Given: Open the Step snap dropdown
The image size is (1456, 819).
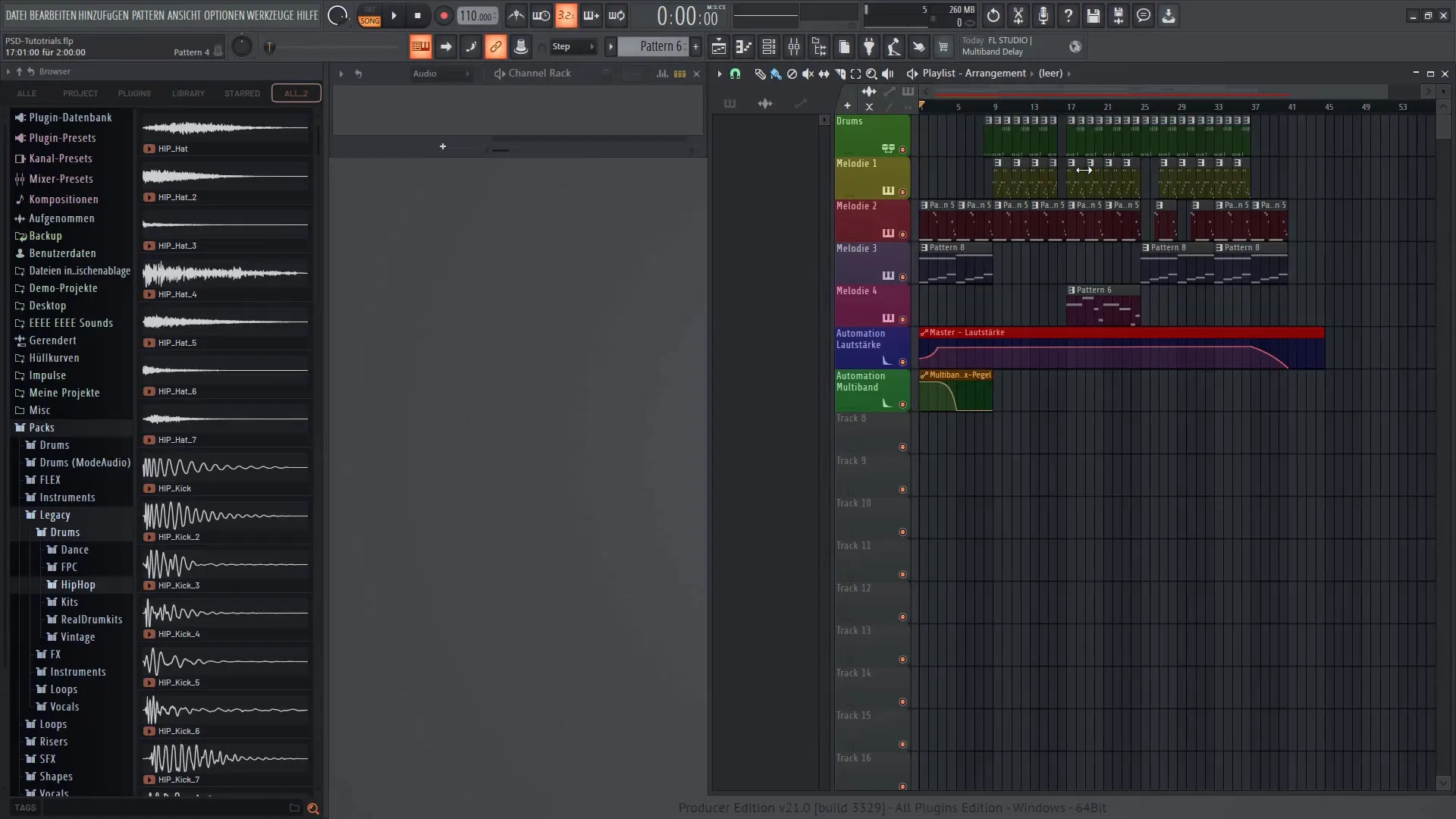Looking at the screenshot, I should (x=573, y=47).
